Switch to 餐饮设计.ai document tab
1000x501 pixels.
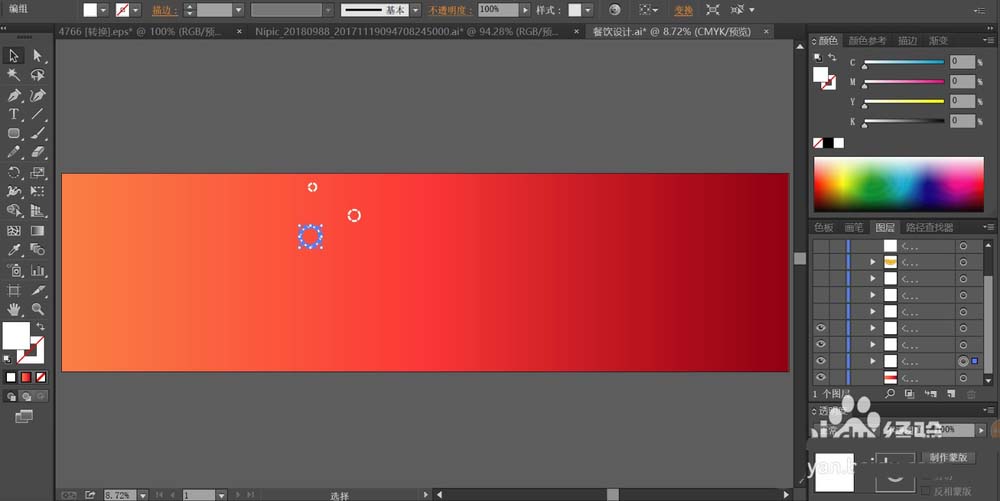click(672, 31)
